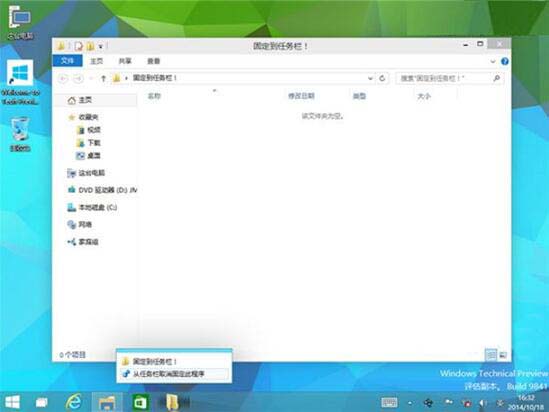This screenshot has height=412, width=549.
Task: Open the address bar history dropdown
Action: pyautogui.click(x=370, y=78)
